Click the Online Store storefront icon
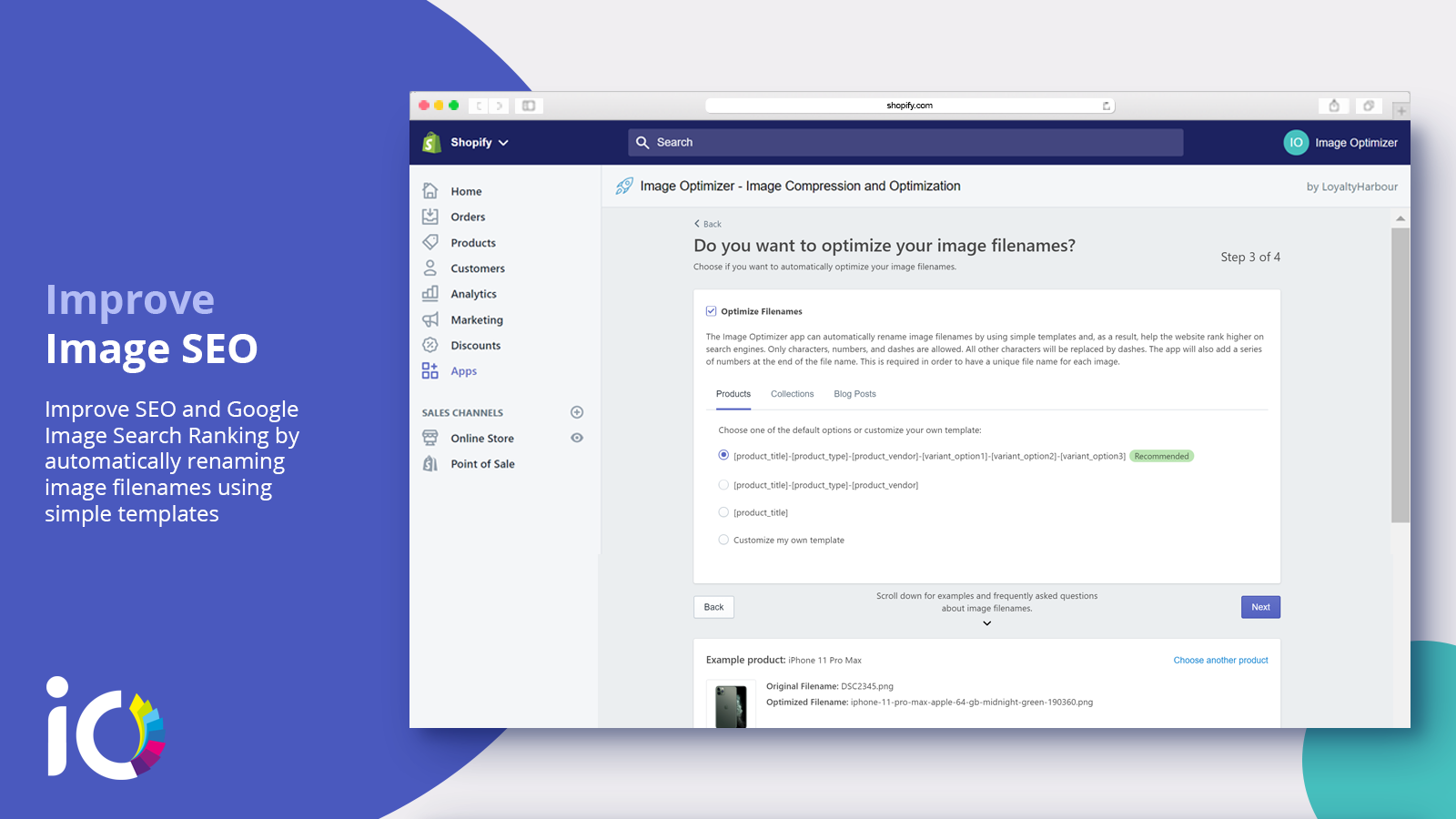Viewport: 1456px width, 819px height. (430, 438)
